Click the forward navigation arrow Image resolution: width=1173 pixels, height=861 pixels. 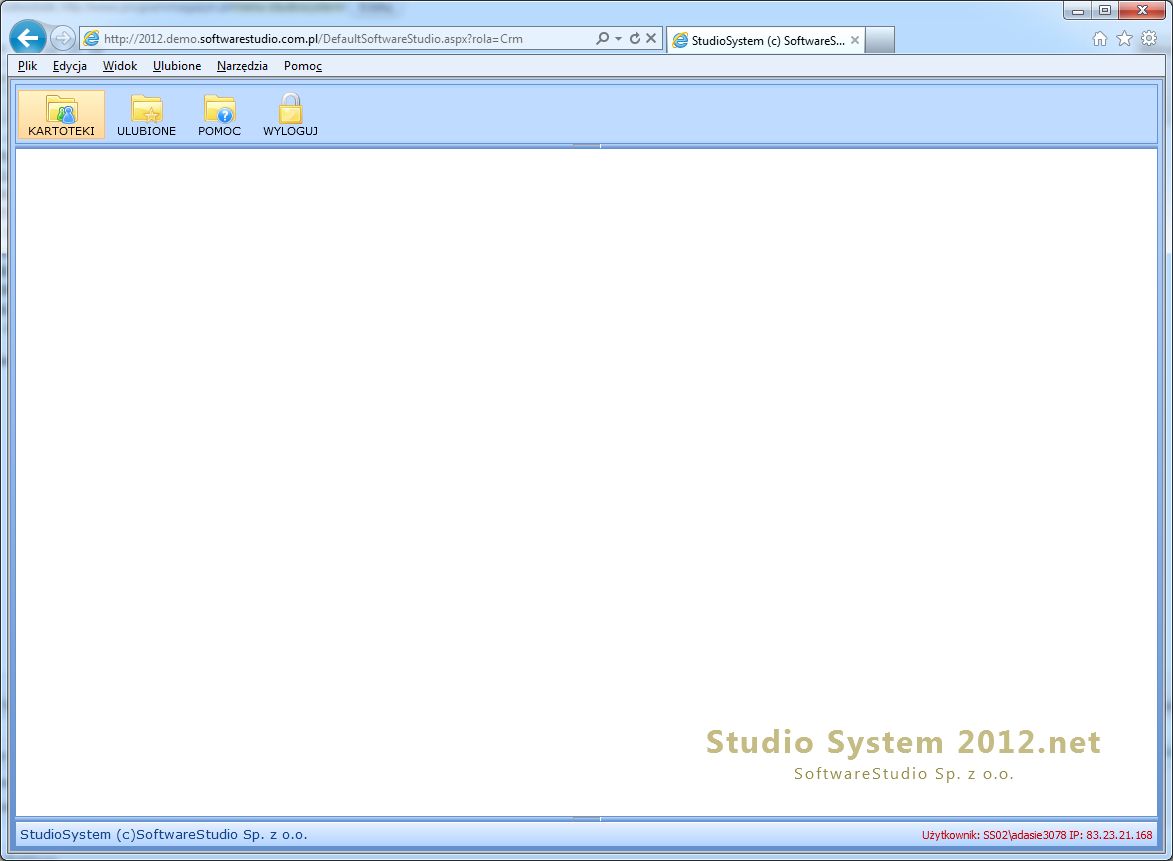61,37
